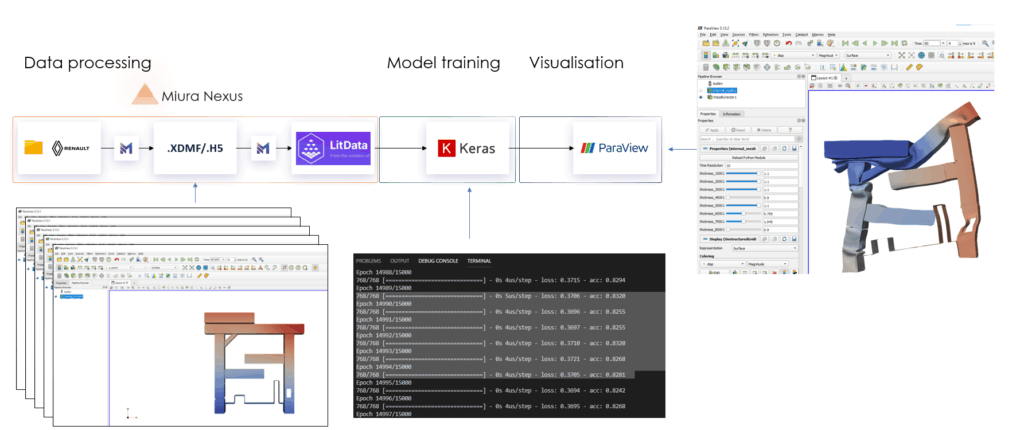Click the globe icon in the camera toolbar
Viewport: 1024px width, 430px height.
(921, 56)
